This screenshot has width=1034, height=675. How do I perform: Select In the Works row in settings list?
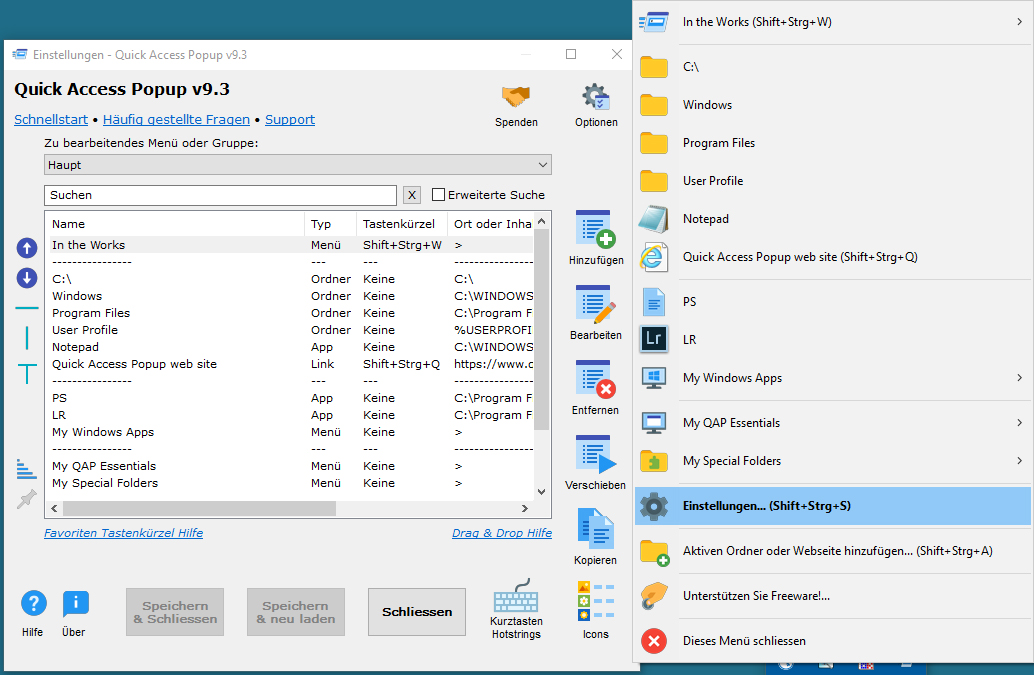click(291, 245)
